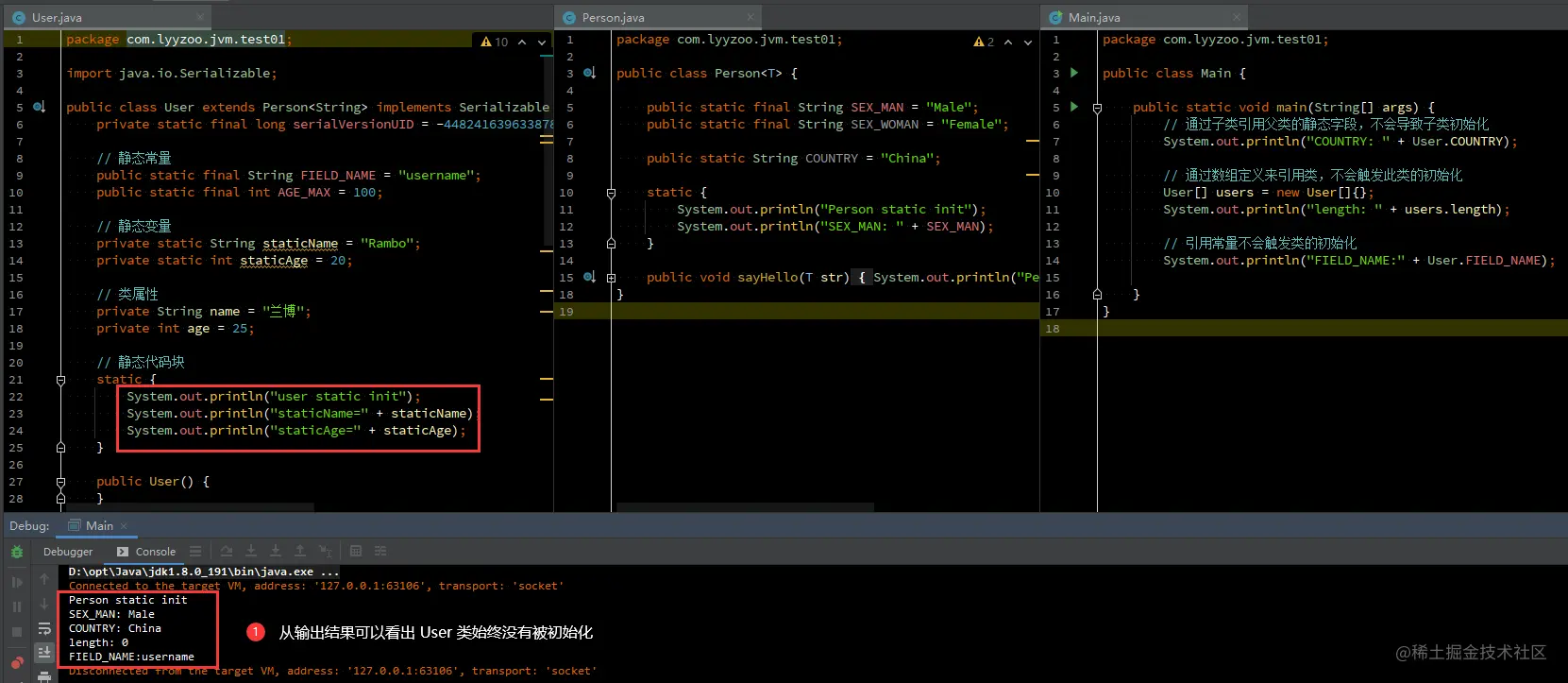Go to next highlighted problem in Person.java
The height and width of the screenshot is (683, 1568).
click(x=1028, y=42)
